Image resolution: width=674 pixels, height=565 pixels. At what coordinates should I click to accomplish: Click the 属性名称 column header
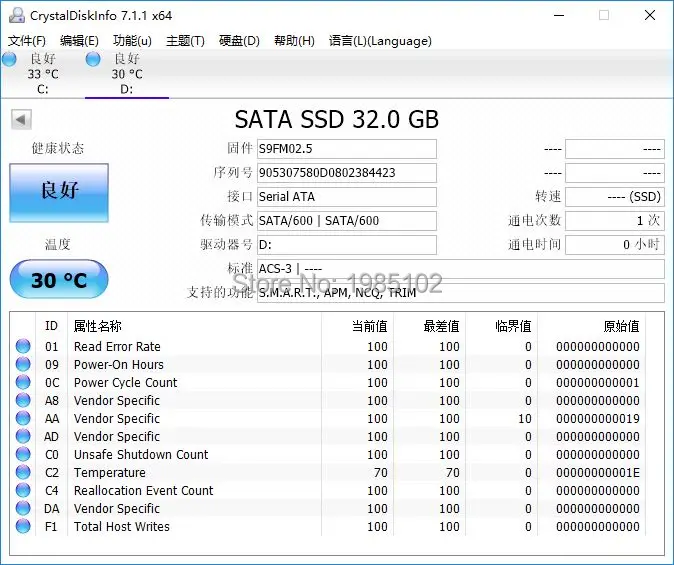coord(98,326)
